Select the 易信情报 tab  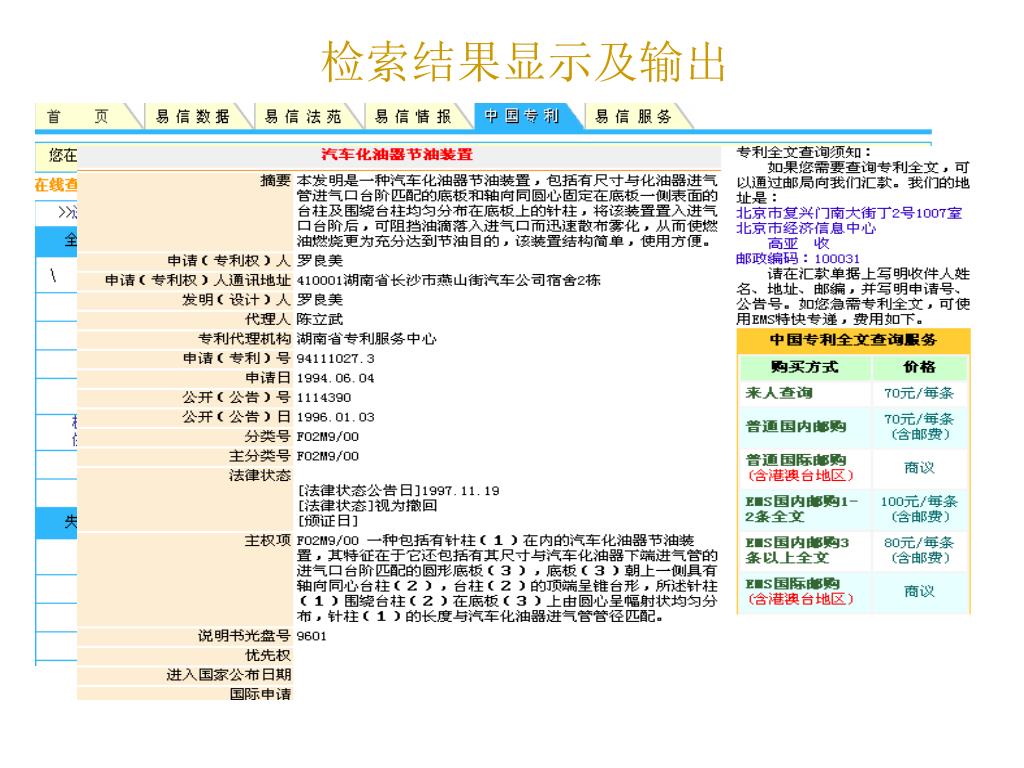click(x=413, y=116)
